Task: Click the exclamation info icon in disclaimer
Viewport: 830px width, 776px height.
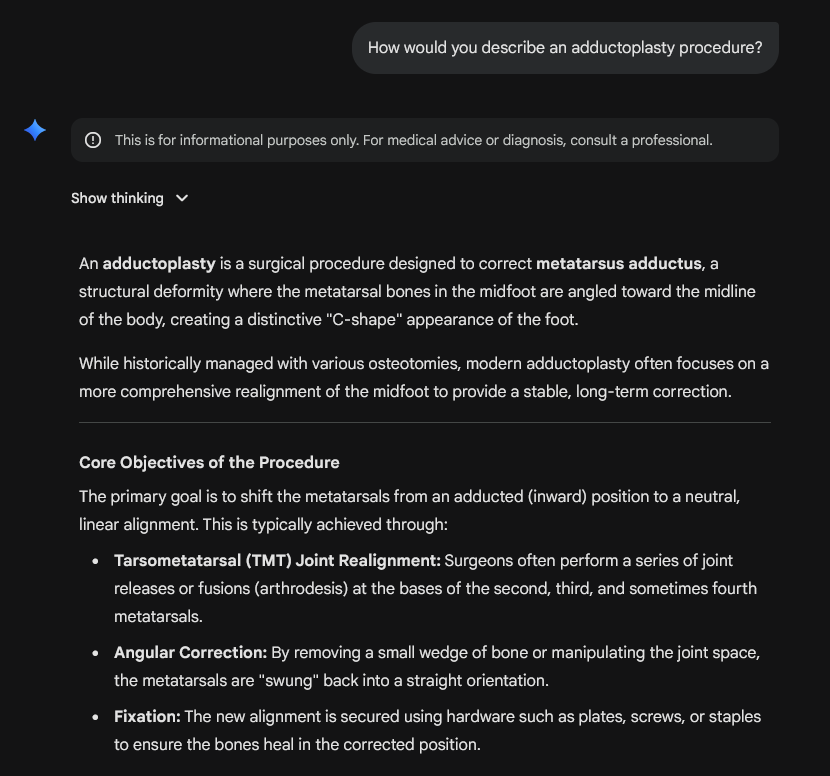Action: tap(93, 140)
